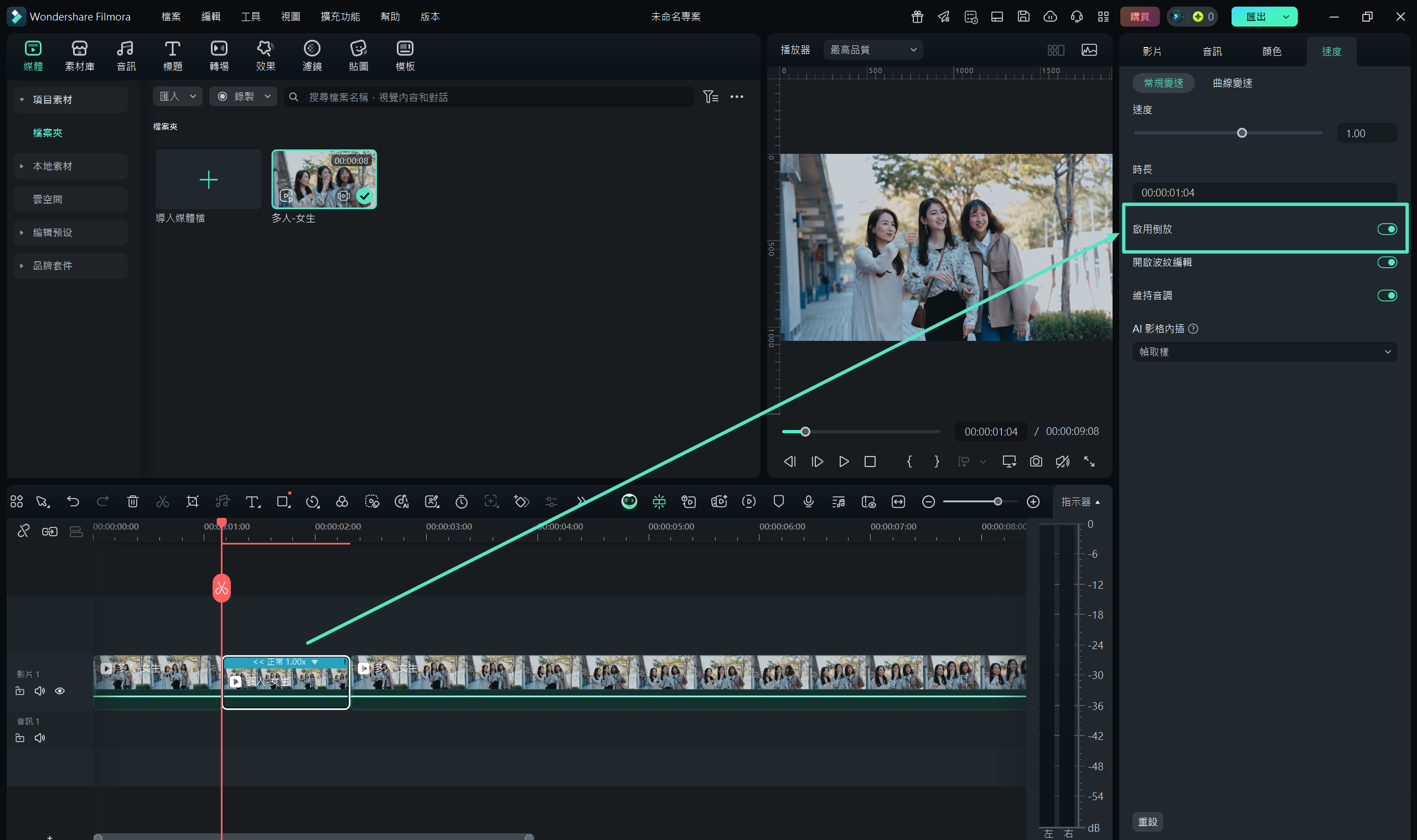1417x840 pixels.
Task: Click the undo arrow in timeline toolbar
Action: click(73, 501)
